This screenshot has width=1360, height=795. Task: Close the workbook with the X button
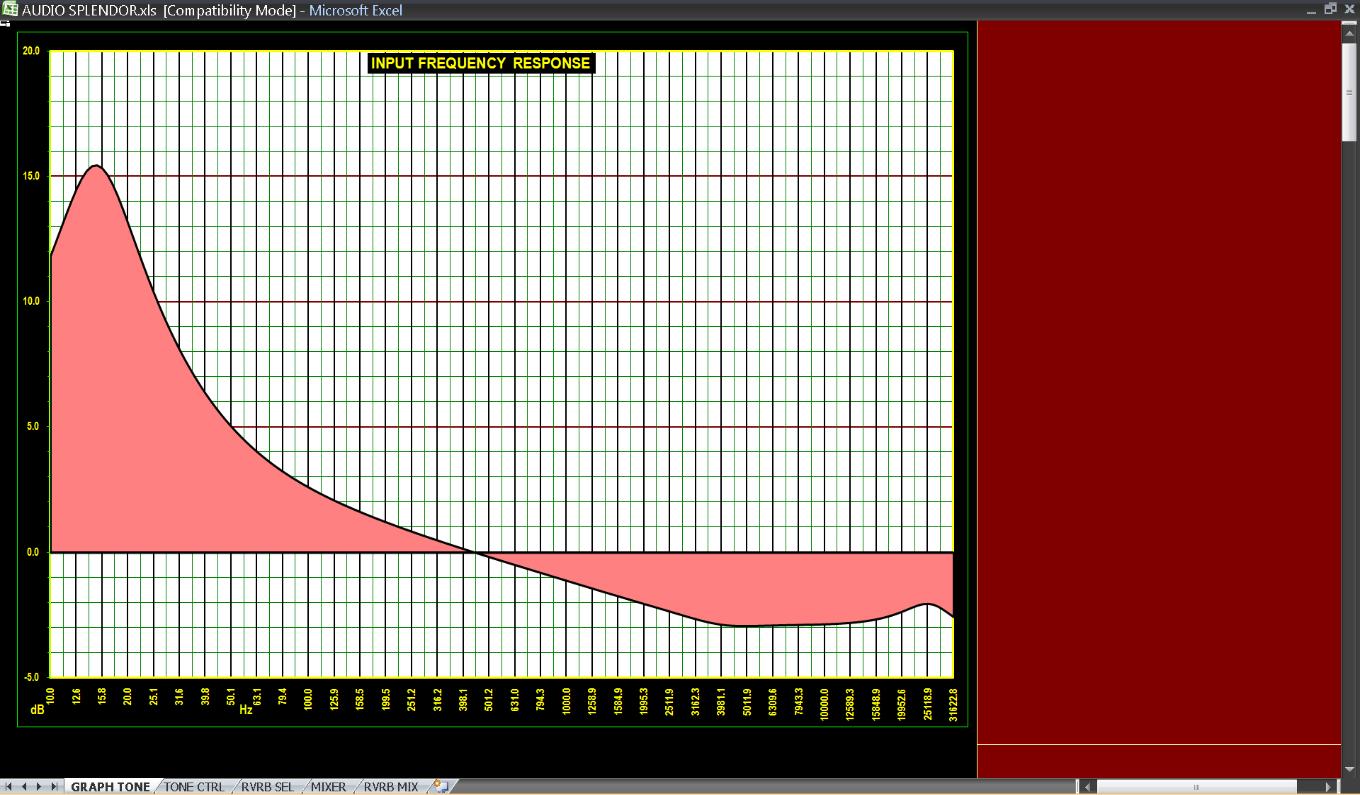point(1349,9)
